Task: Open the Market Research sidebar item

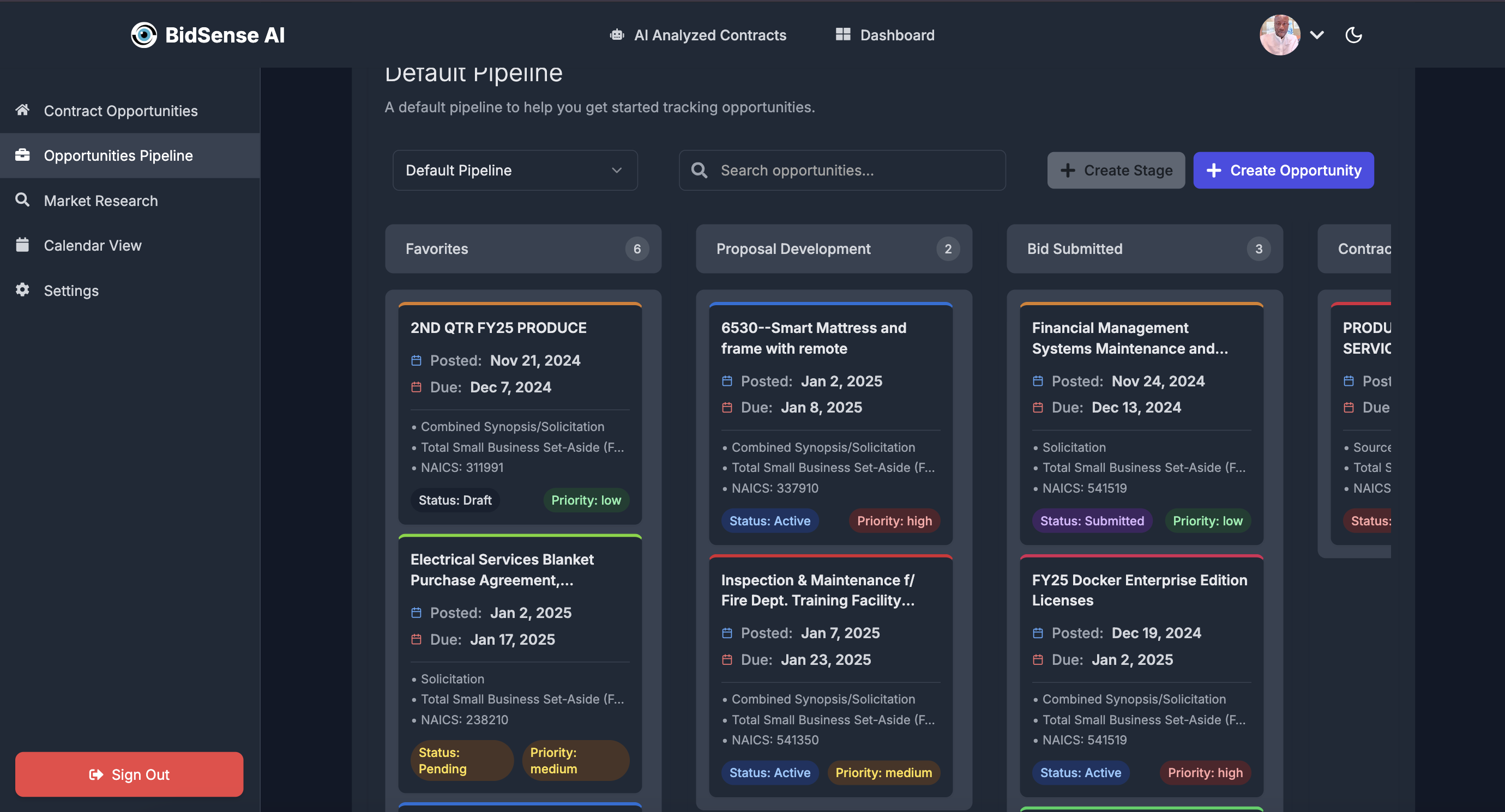Action: coord(100,201)
